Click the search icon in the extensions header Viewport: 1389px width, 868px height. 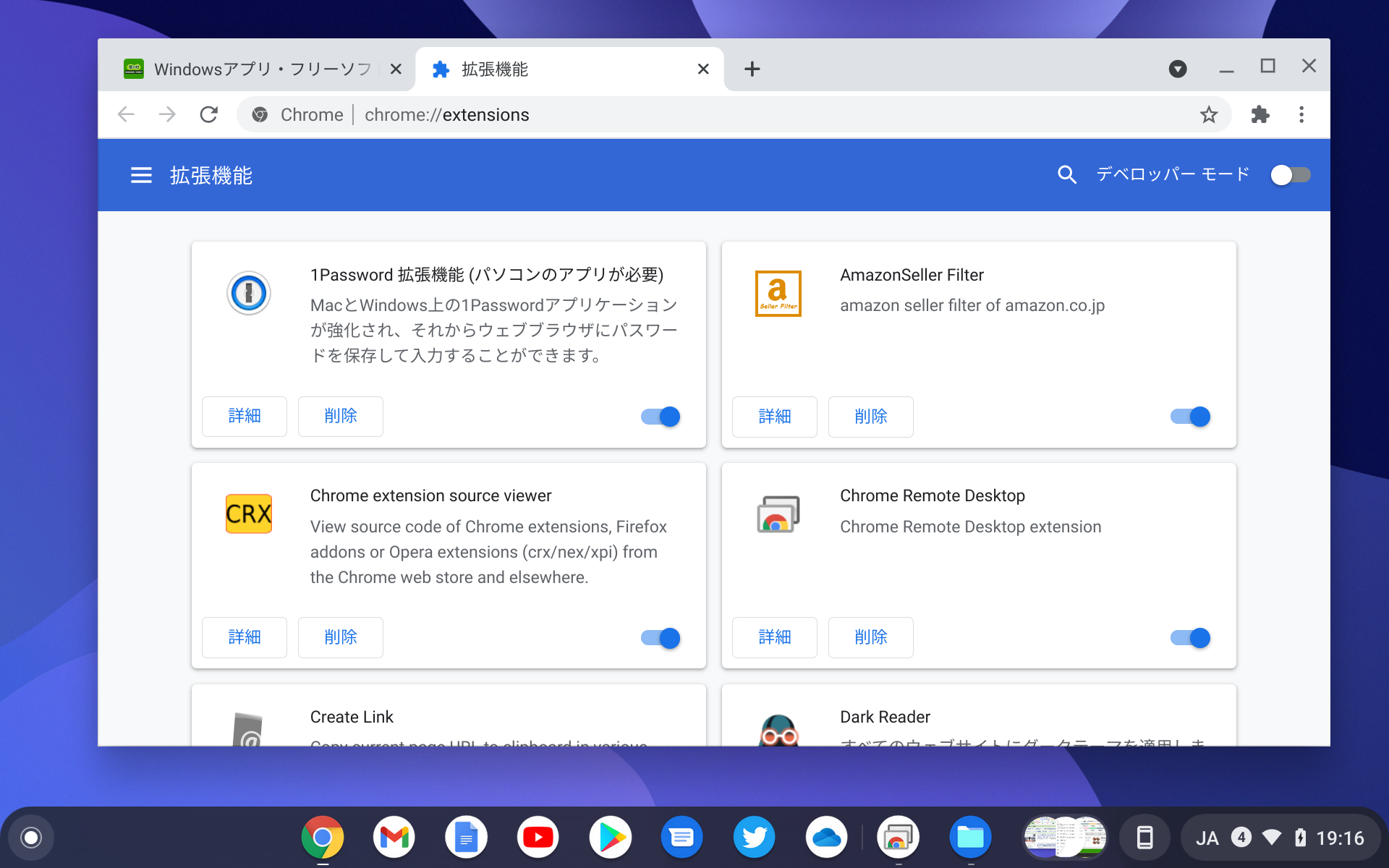[x=1066, y=175]
